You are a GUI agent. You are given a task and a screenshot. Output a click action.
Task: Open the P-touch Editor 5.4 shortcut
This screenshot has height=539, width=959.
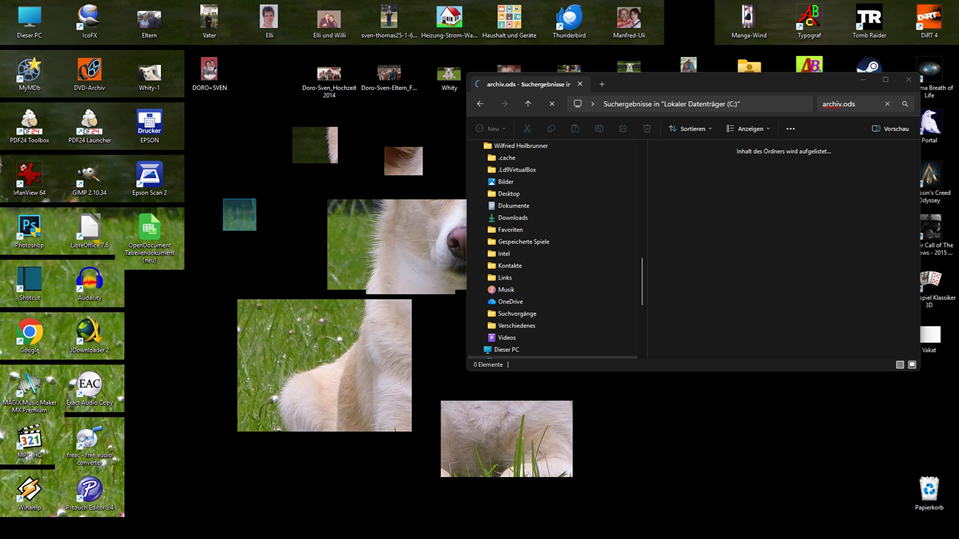[x=89, y=494]
